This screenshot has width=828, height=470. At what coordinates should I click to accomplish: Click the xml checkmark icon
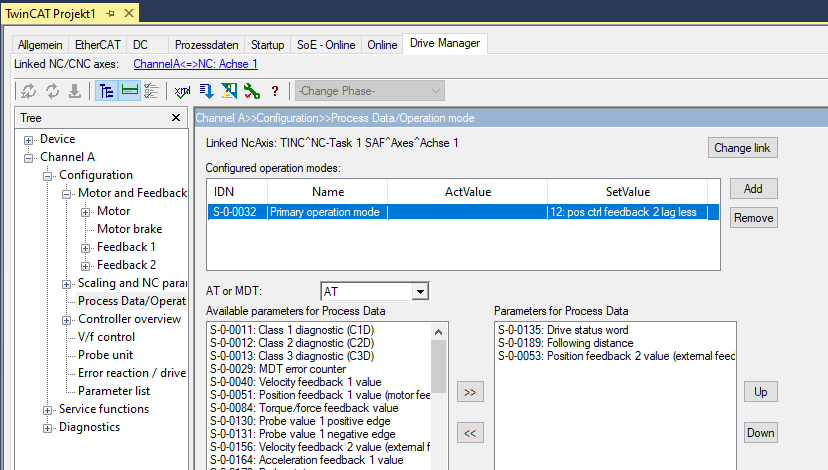click(182, 91)
